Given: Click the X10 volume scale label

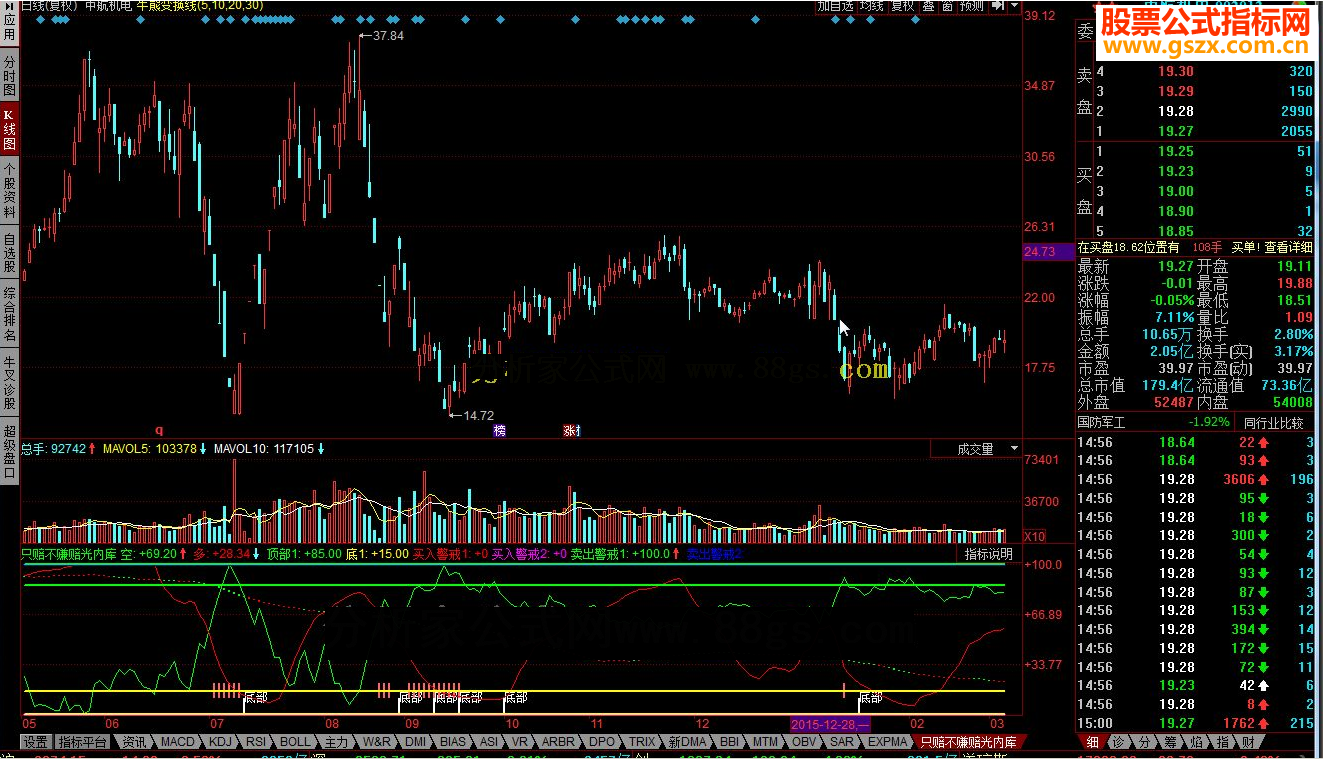Looking at the screenshot, I should [x=1034, y=537].
